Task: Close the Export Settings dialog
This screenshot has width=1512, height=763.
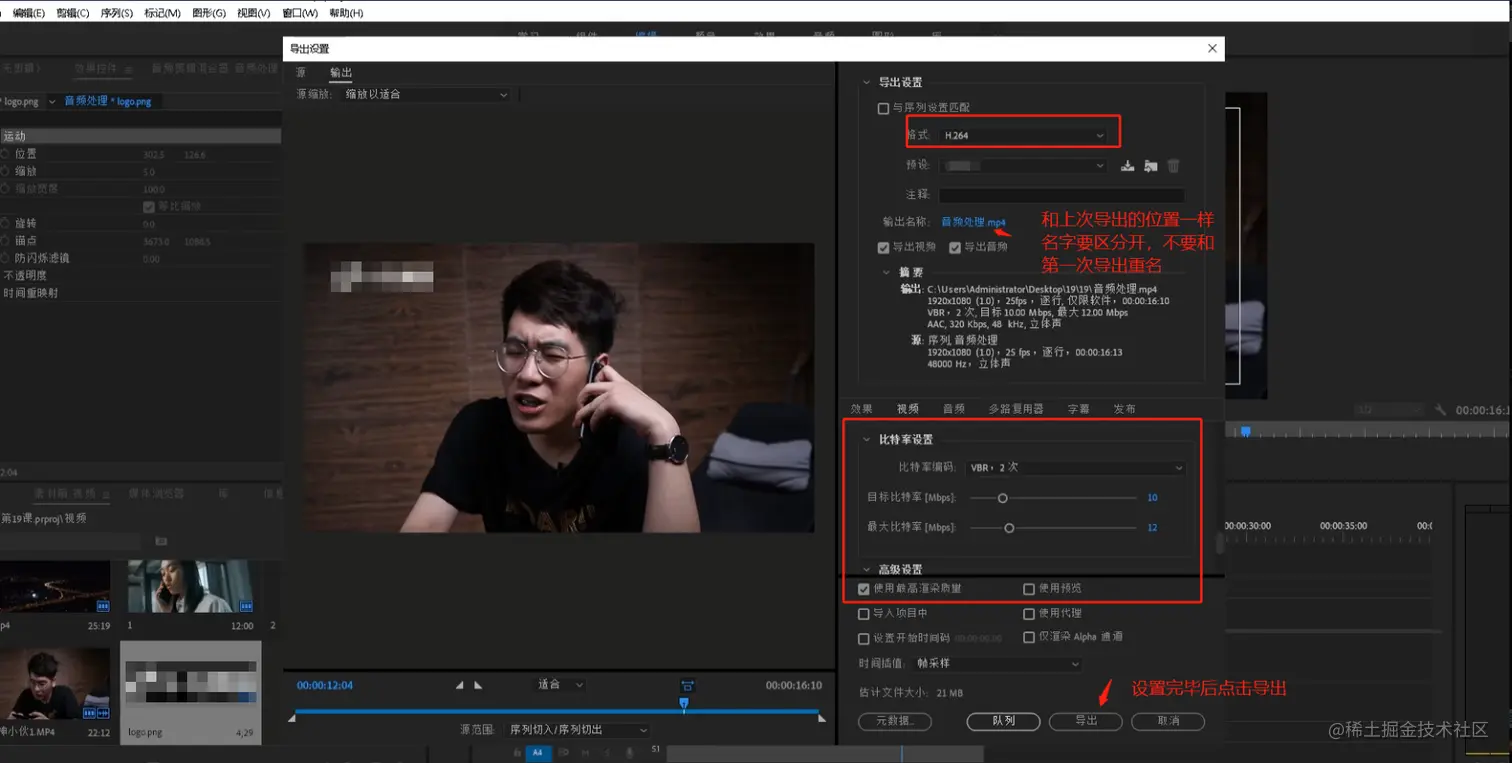Action: pos(1212,48)
